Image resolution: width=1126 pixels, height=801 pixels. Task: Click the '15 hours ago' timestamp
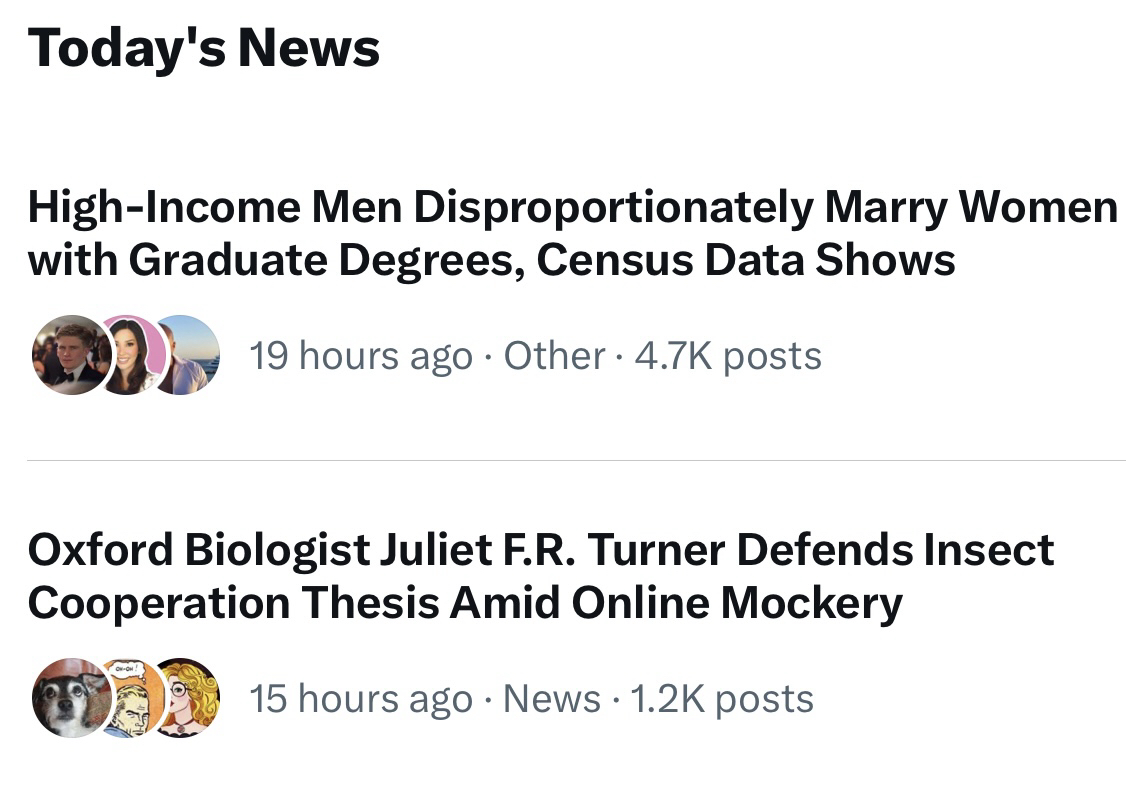tap(360, 698)
